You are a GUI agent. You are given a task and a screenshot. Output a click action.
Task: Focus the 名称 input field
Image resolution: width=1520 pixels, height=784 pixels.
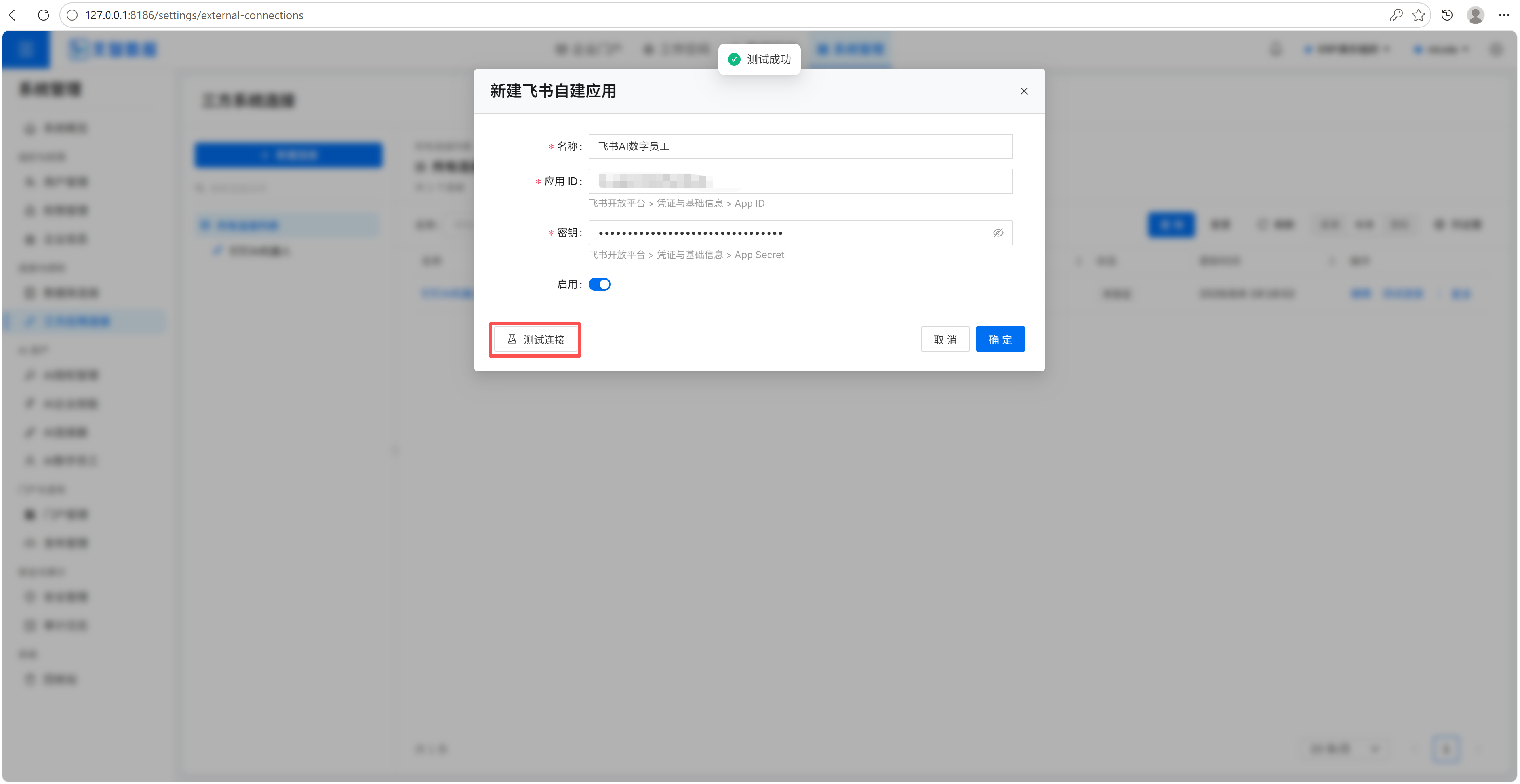[800, 146]
